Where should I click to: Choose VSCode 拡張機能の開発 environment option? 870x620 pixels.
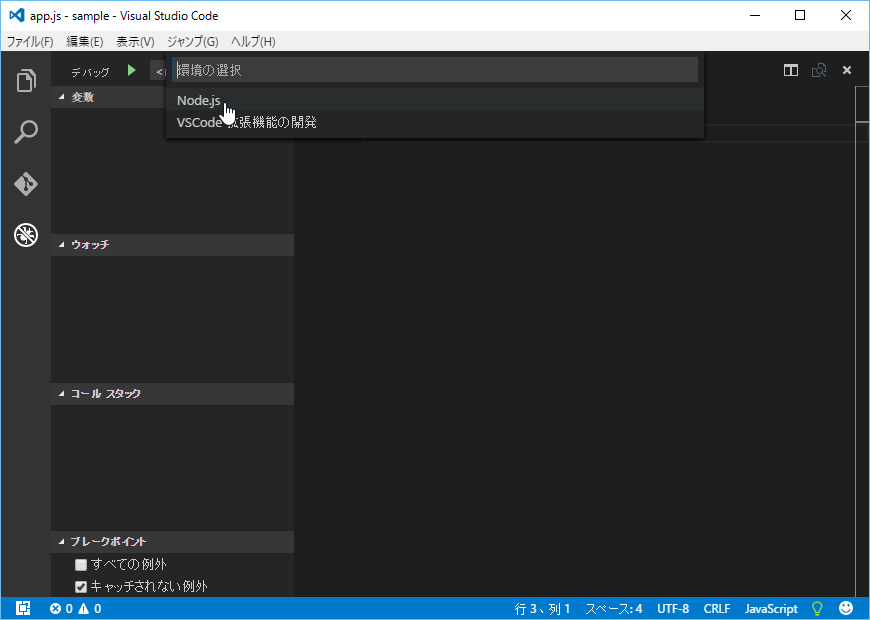click(x=247, y=122)
